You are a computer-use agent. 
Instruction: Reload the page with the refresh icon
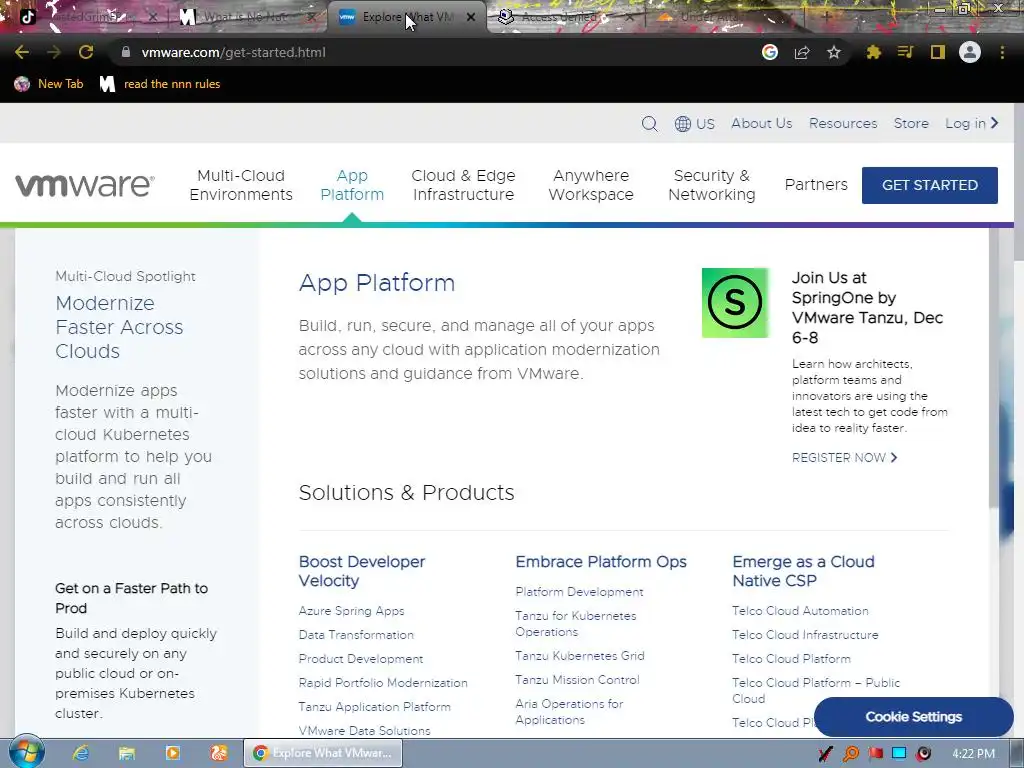coord(86,52)
